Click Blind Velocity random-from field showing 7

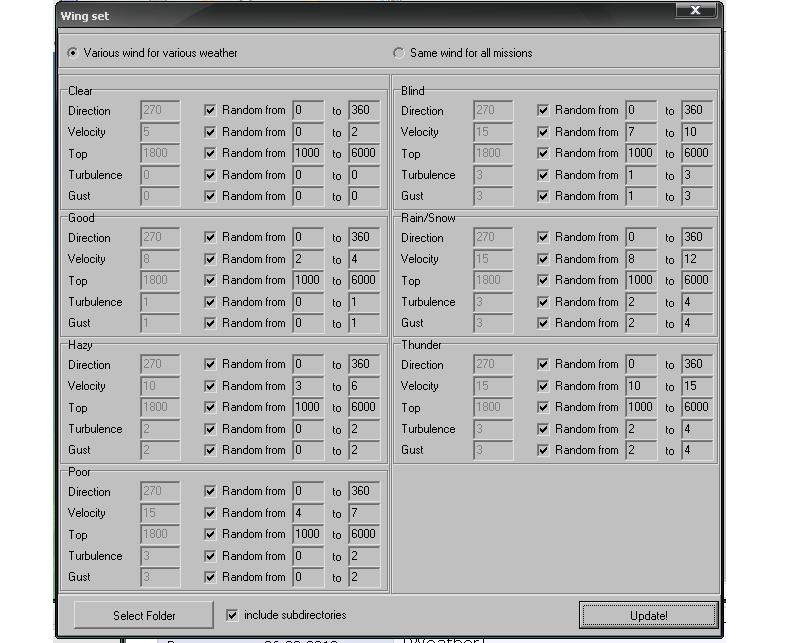[x=641, y=132]
